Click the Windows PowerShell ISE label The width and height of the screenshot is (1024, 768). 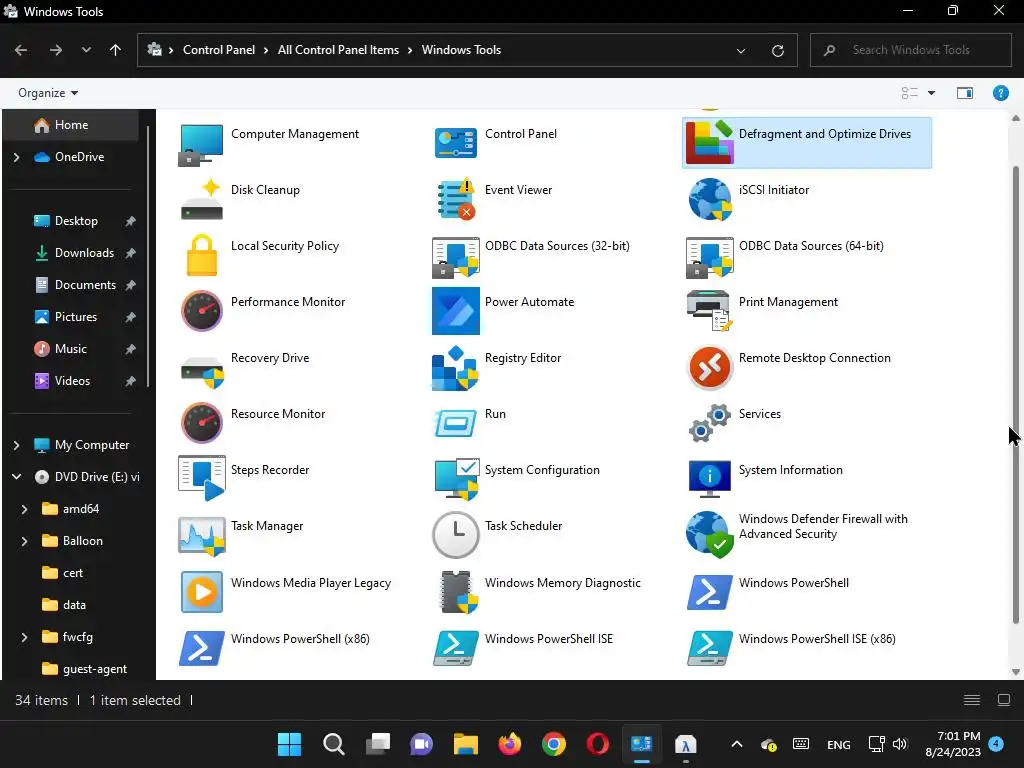[x=549, y=639]
